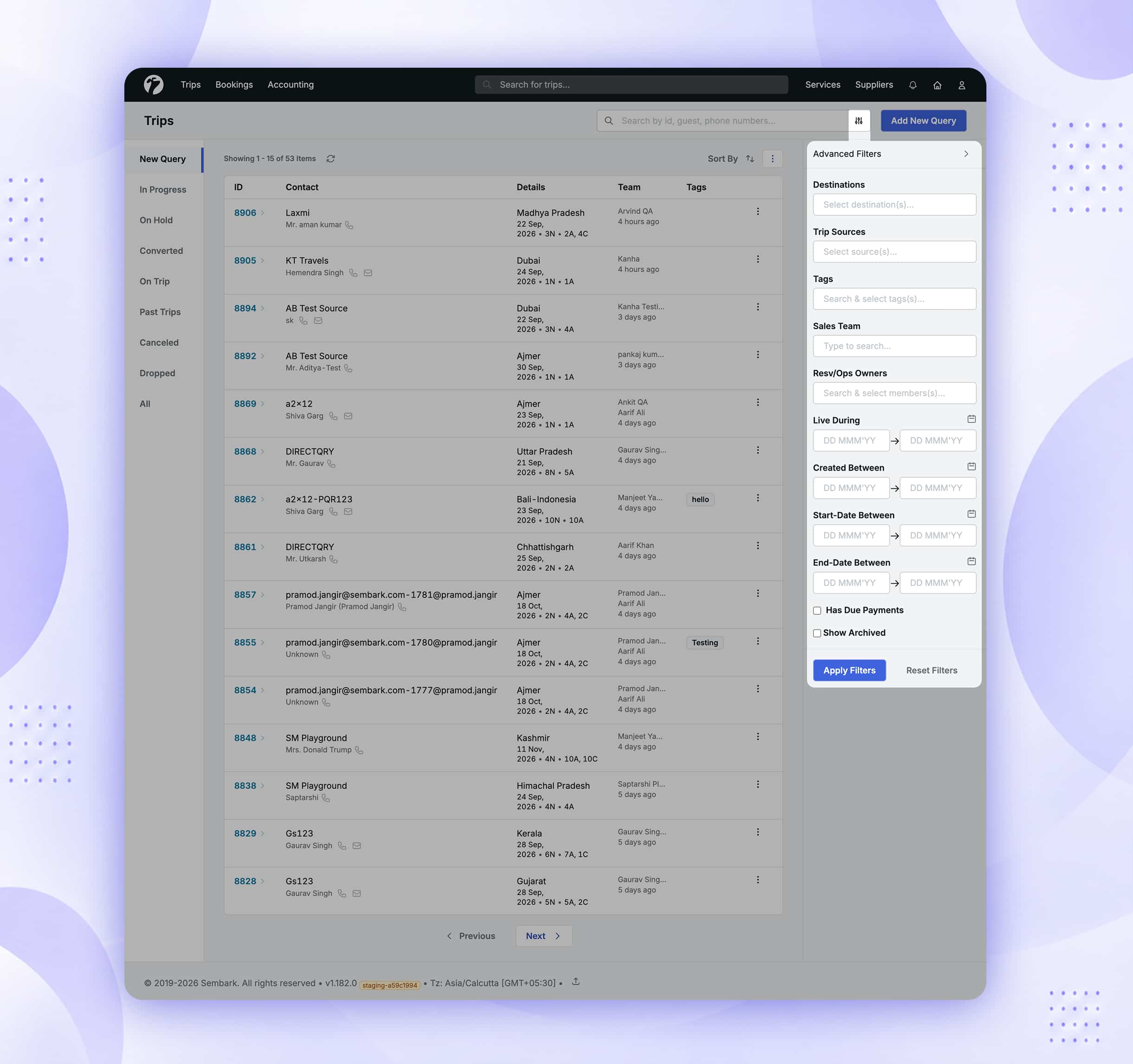Open the Services link in top bar
Viewport: 1133px width, 1064px height.
coord(823,85)
